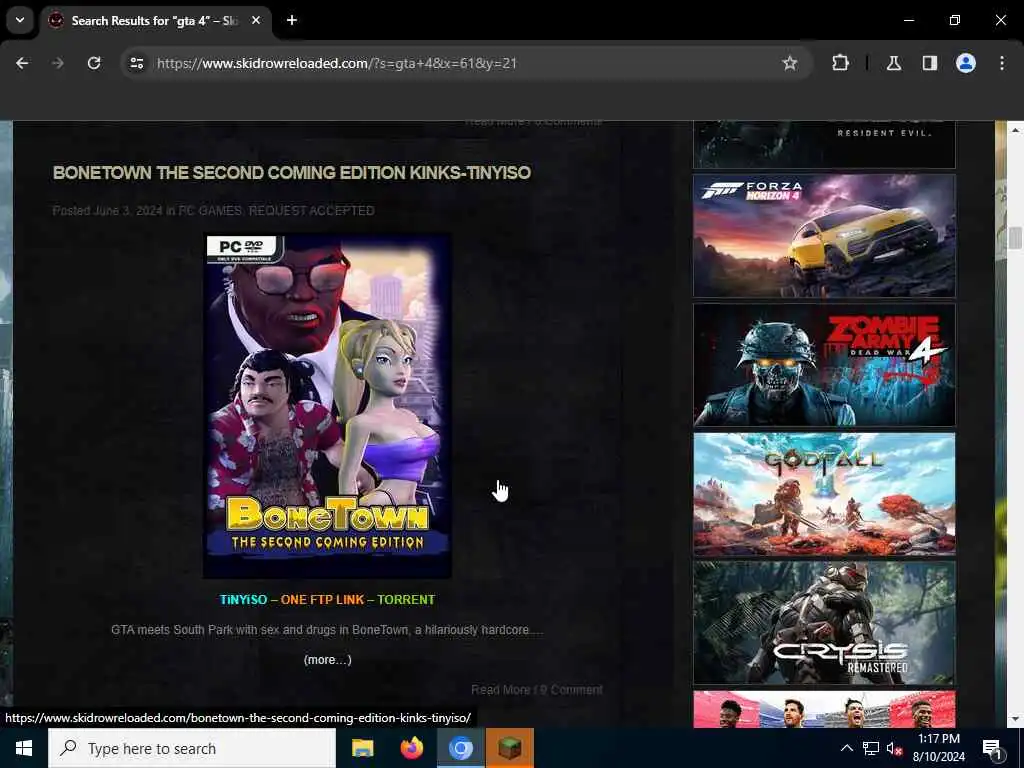Open the REQUEST ACCEPTED category link
Screen dimensions: 1024x768
[x=312, y=210]
